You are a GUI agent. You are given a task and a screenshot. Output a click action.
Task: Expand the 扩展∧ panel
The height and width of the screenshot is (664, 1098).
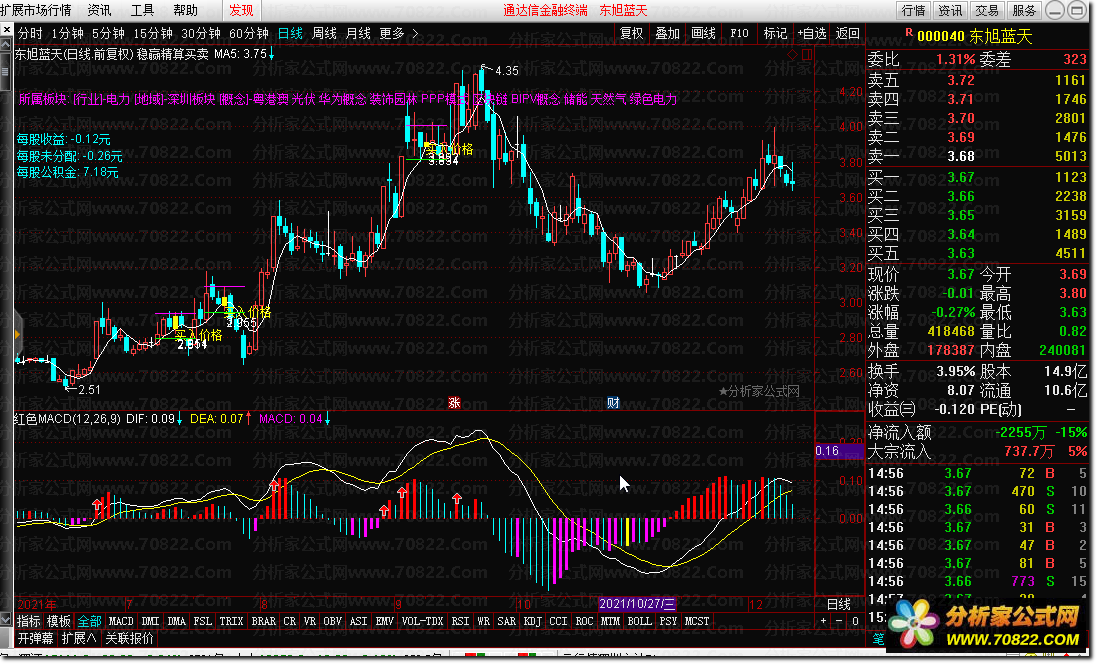[78, 638]
